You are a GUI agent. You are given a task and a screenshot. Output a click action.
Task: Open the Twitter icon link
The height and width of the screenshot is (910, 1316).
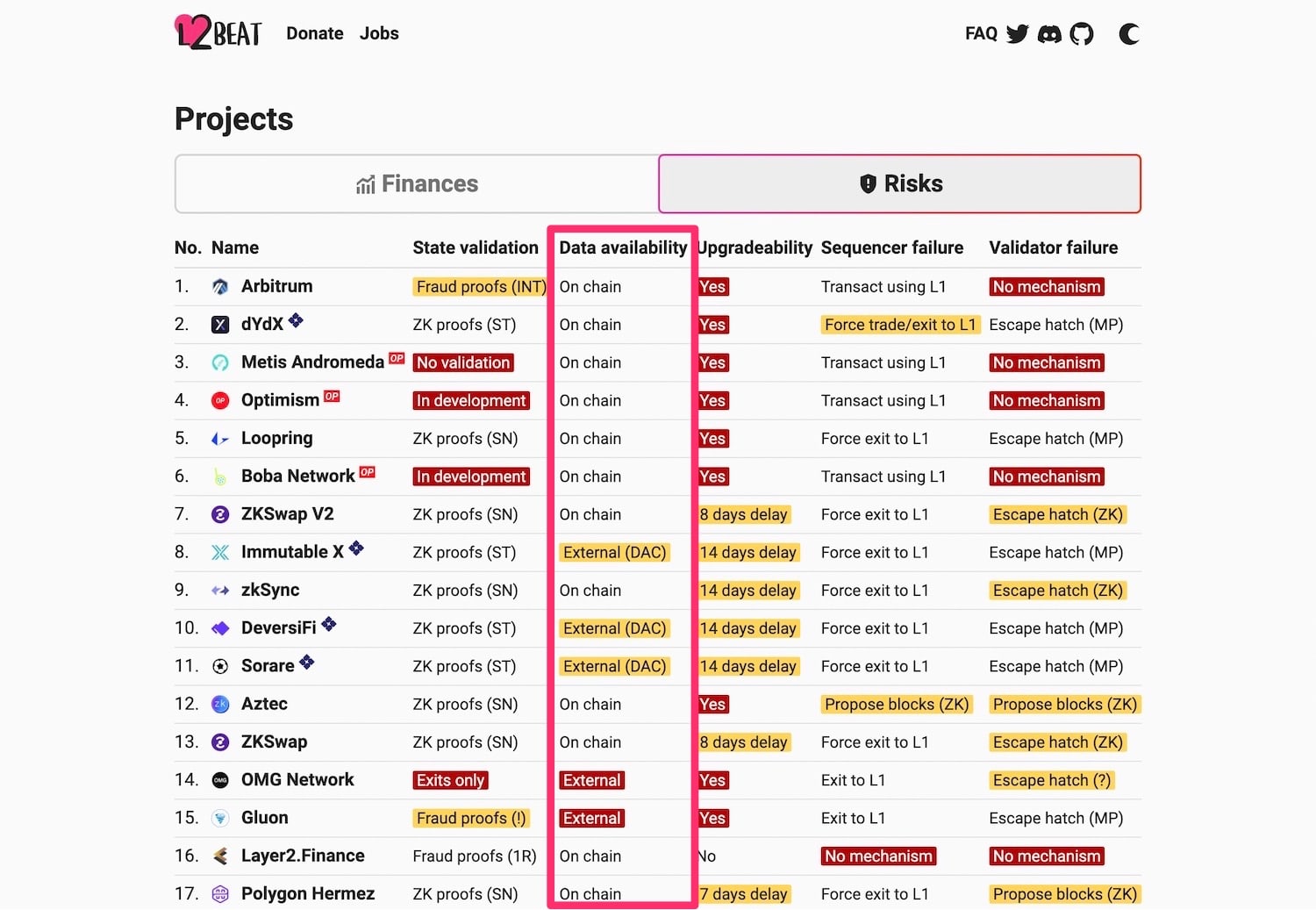coord(1017,34)
